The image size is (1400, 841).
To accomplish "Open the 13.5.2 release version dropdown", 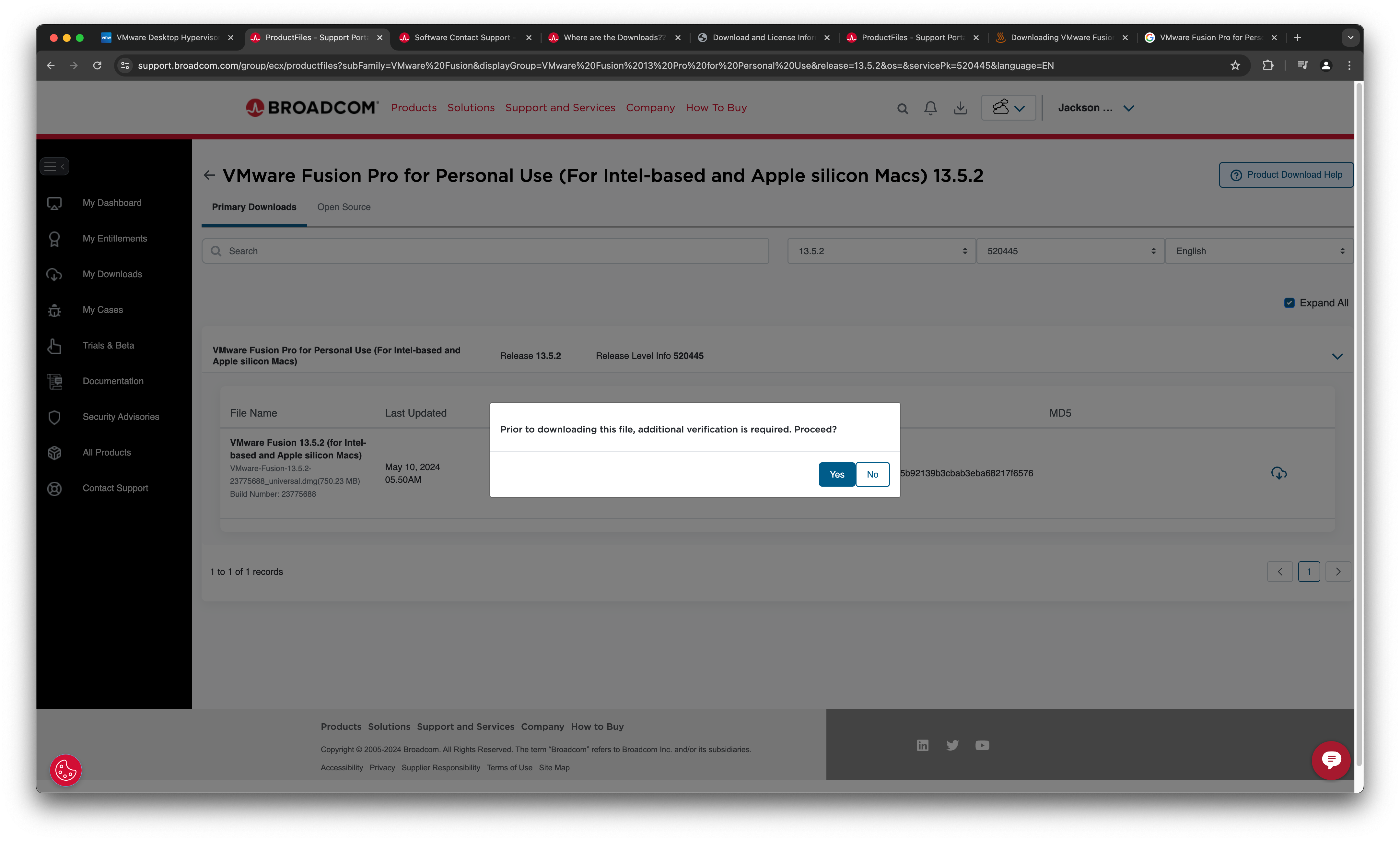I will coord(881,251).
